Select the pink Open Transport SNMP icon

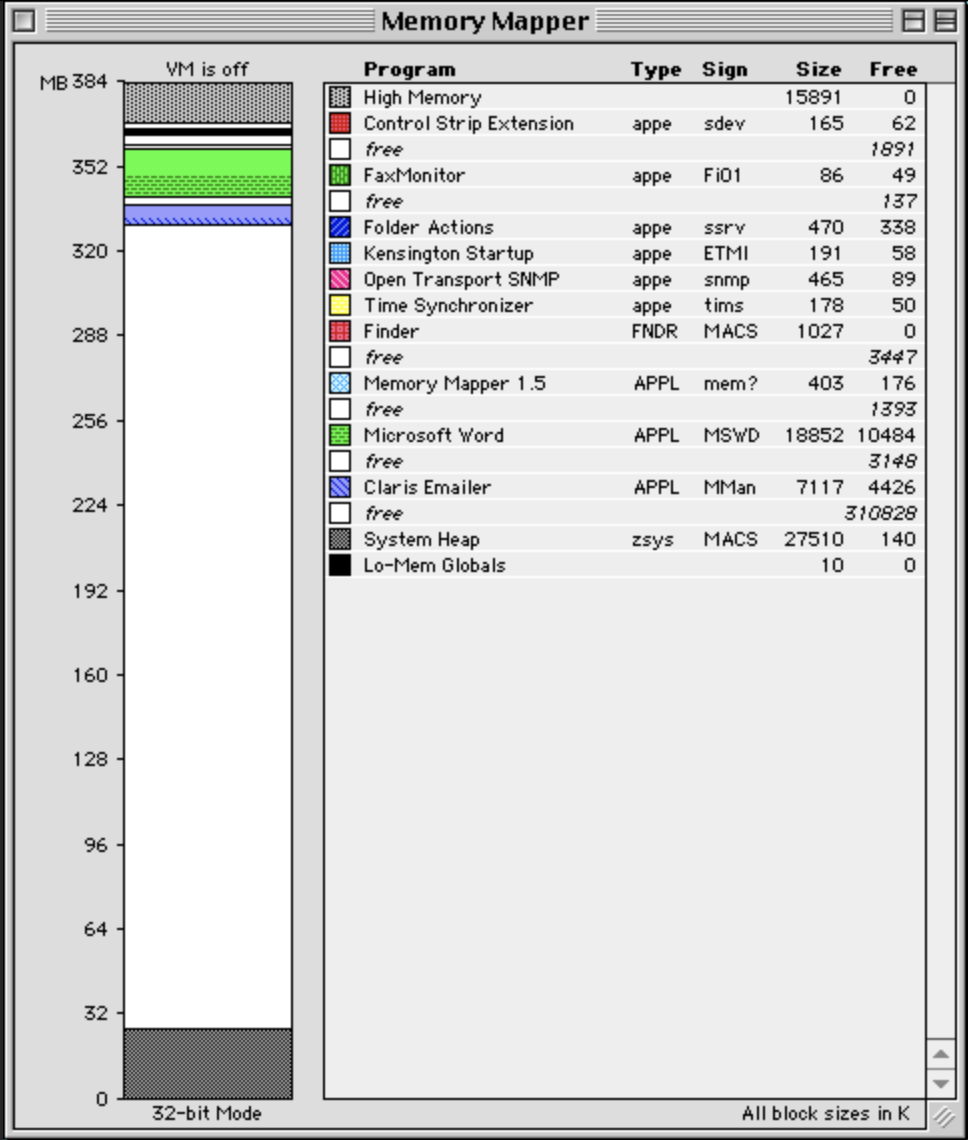(x=340, y=280)
